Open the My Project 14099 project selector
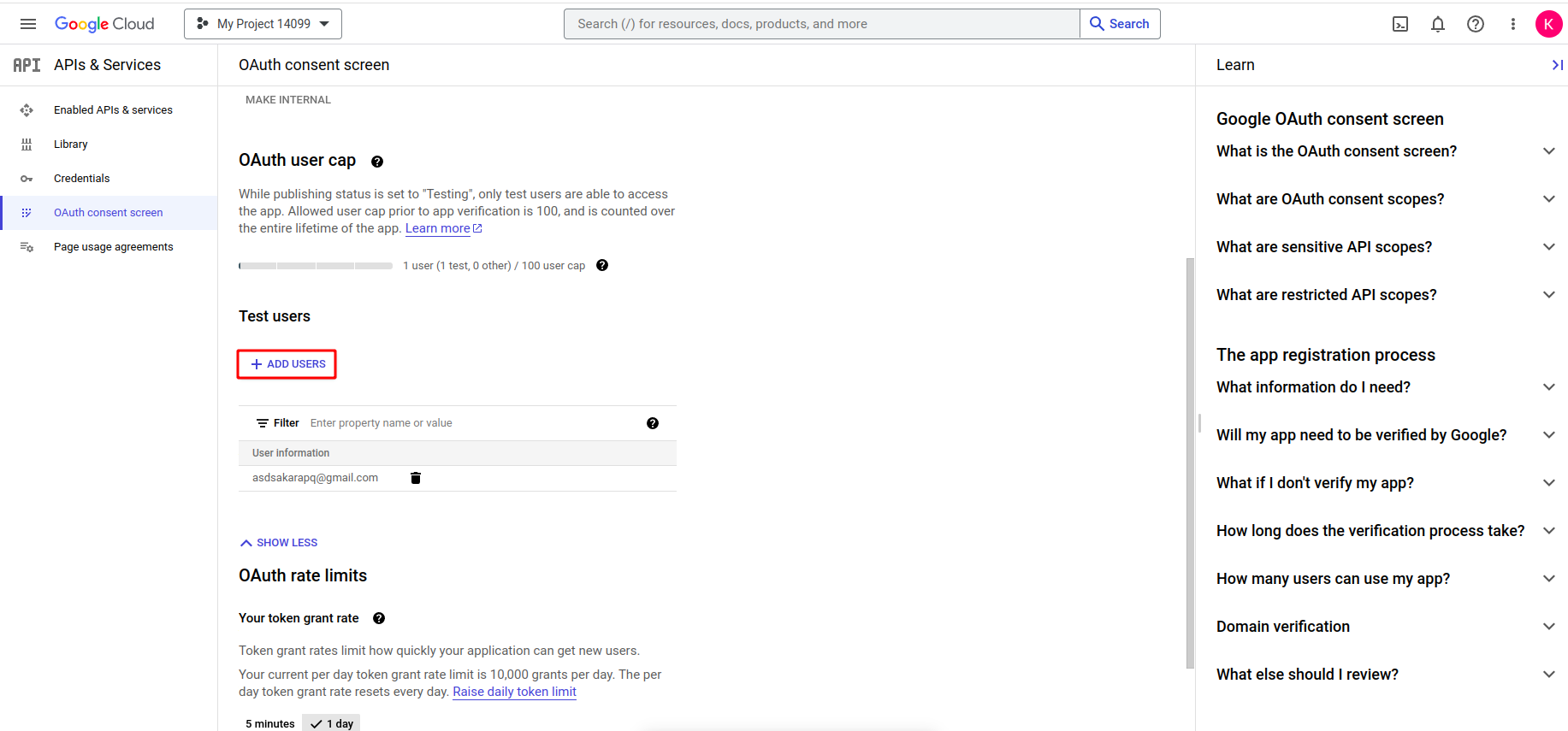This screenshot has width=1568, height=731. [x=263, y=24]
